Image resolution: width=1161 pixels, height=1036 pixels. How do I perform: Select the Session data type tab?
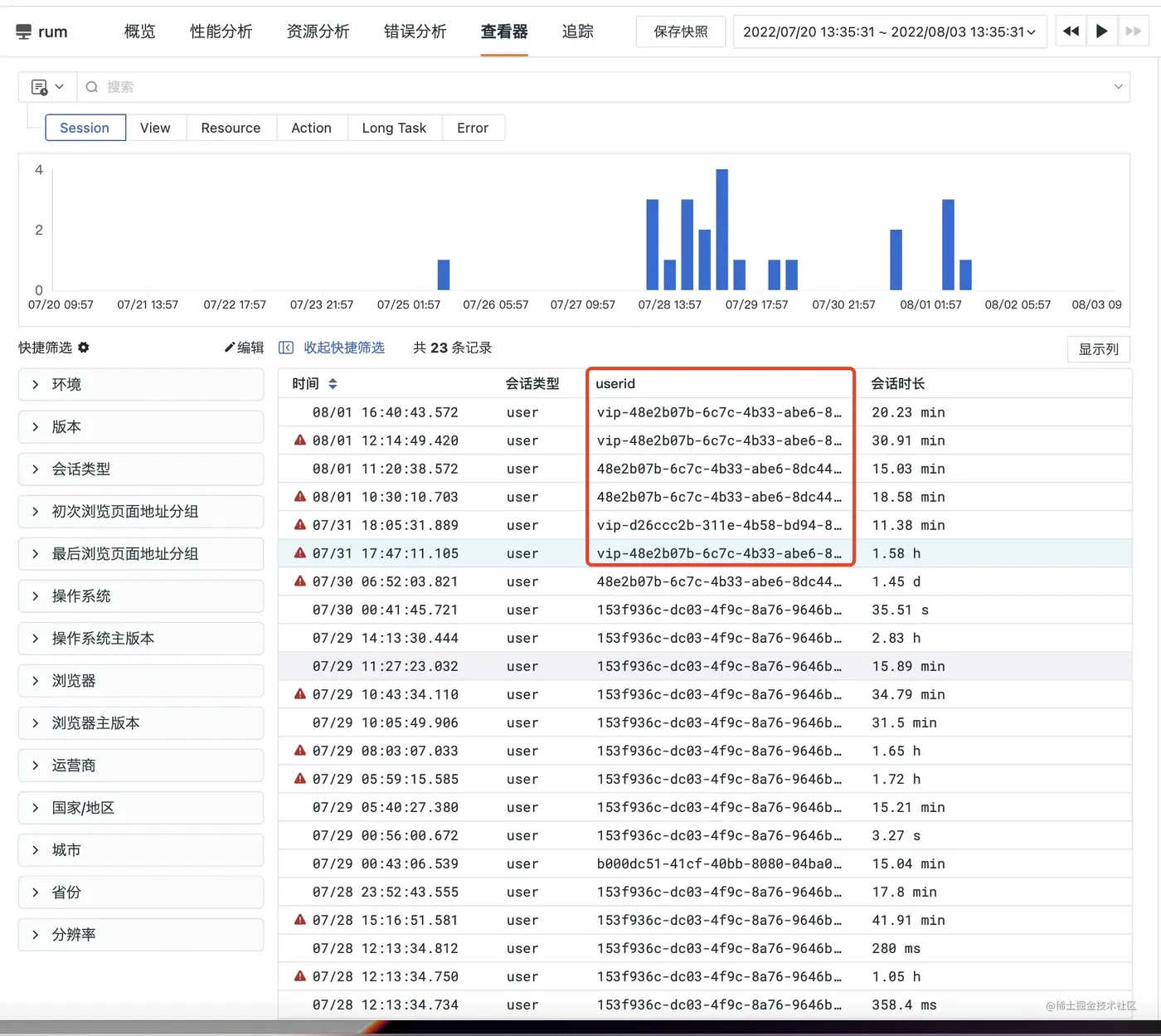(x=85, y=128)
